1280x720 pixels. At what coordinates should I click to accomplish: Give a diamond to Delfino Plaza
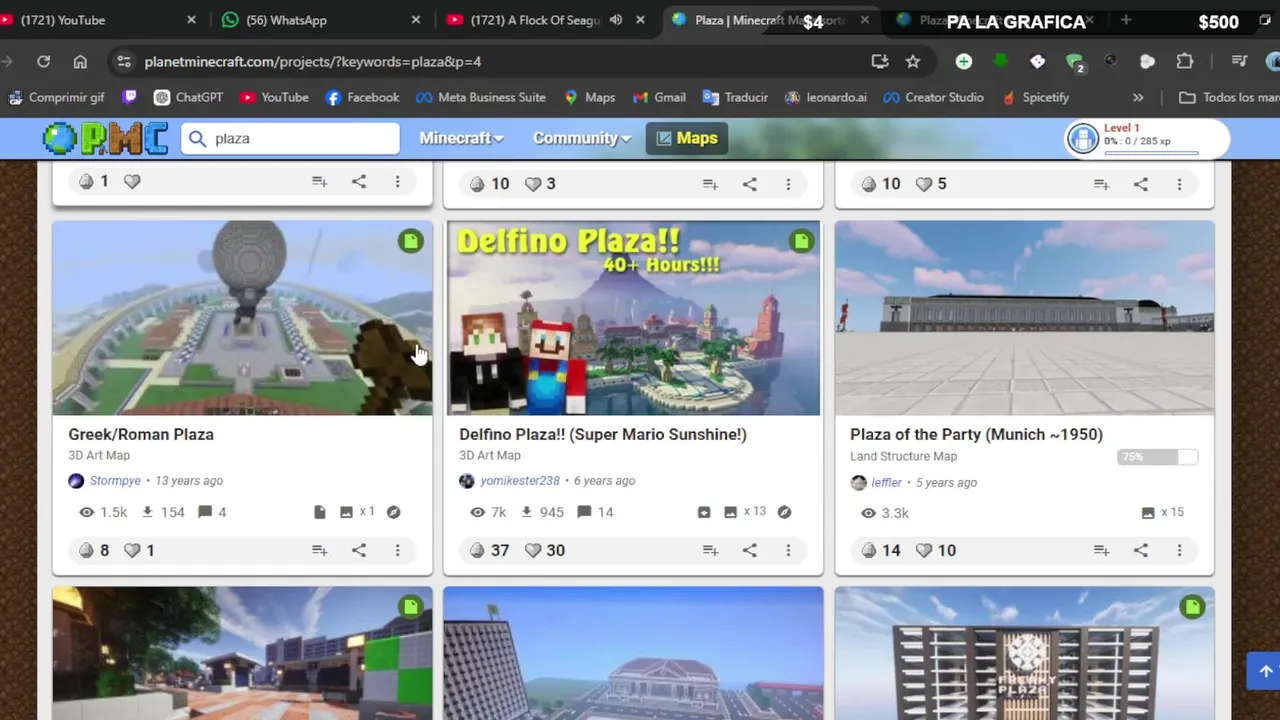click(x=477, y=550)
